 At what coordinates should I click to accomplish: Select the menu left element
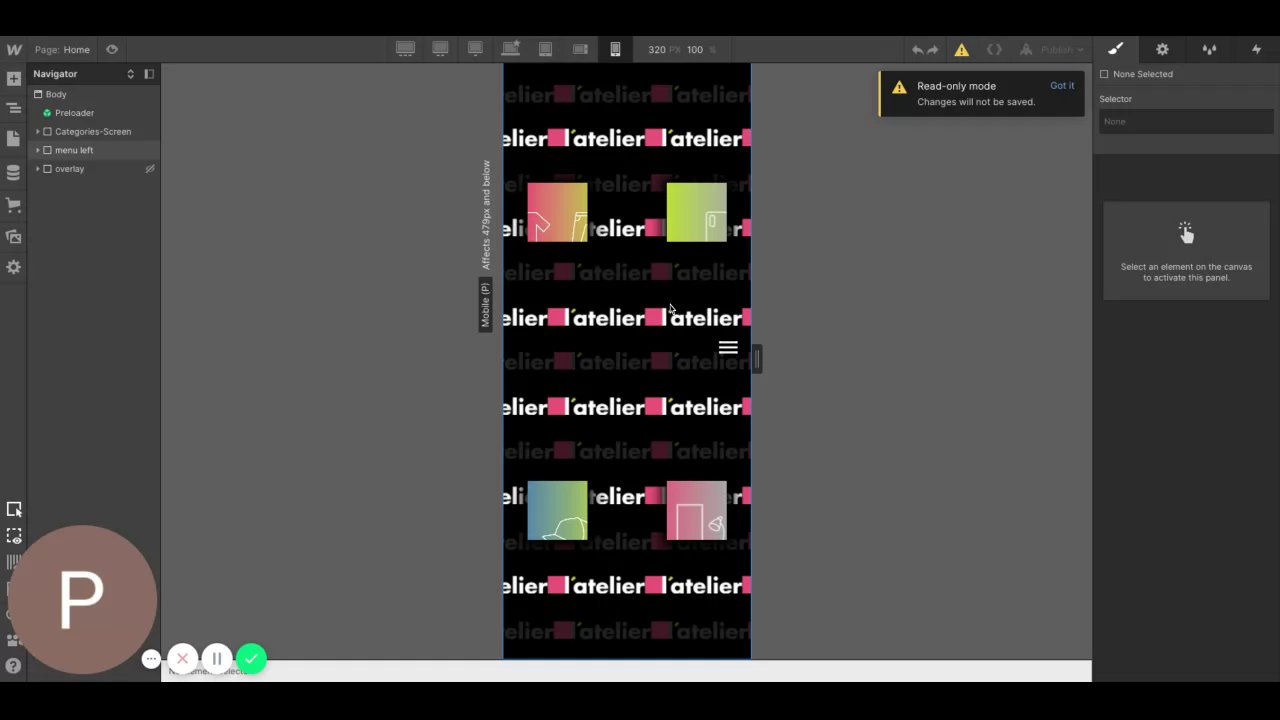click(74, 150)
